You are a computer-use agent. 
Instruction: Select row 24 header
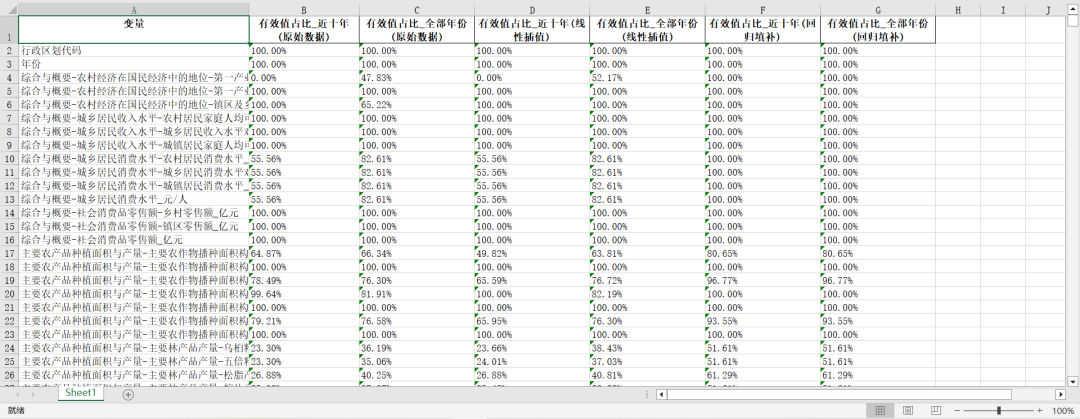[9, 348]
